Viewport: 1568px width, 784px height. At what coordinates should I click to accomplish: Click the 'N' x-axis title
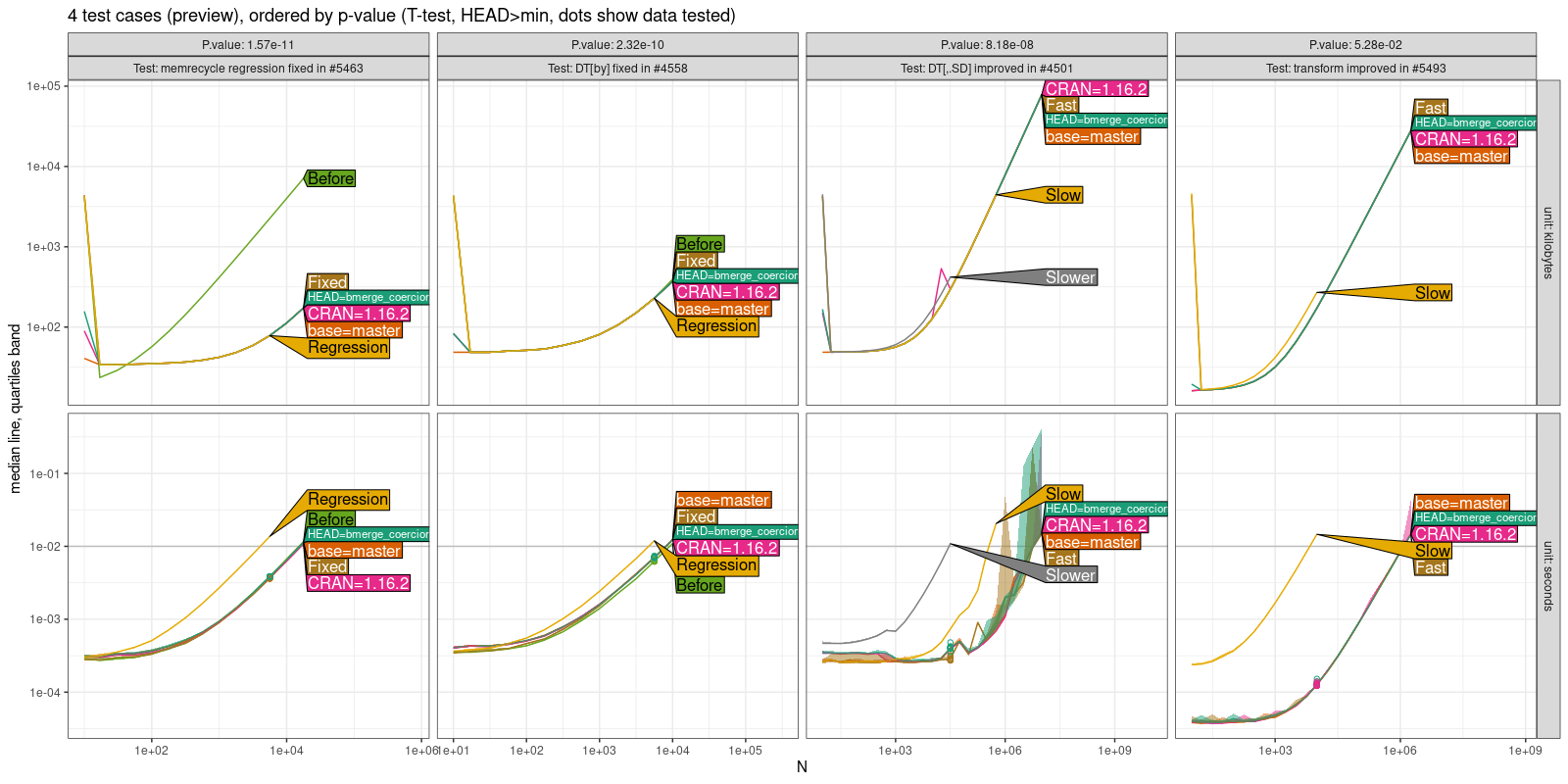802,766
